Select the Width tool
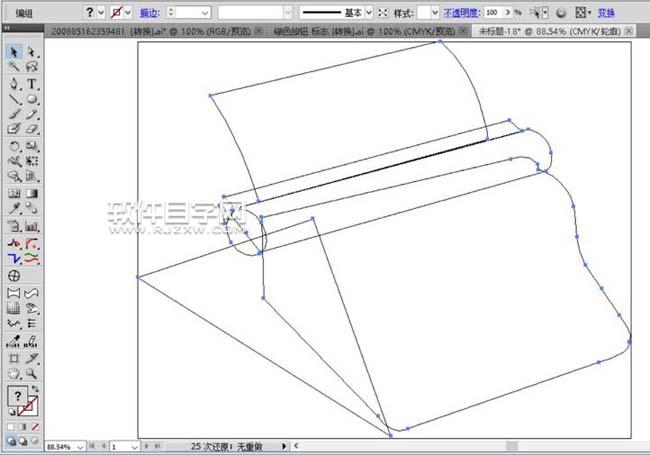This screenshot has height=455, width=650. coord(14,161)
